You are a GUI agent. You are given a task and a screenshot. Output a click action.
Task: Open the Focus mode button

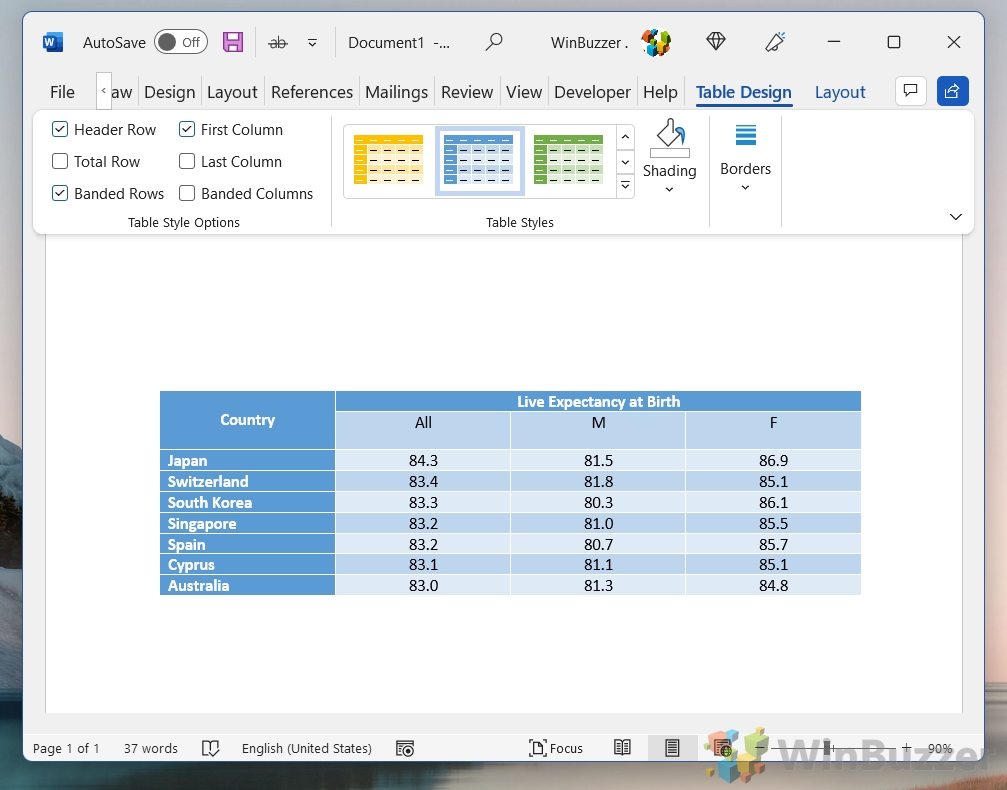pos(555,748)
